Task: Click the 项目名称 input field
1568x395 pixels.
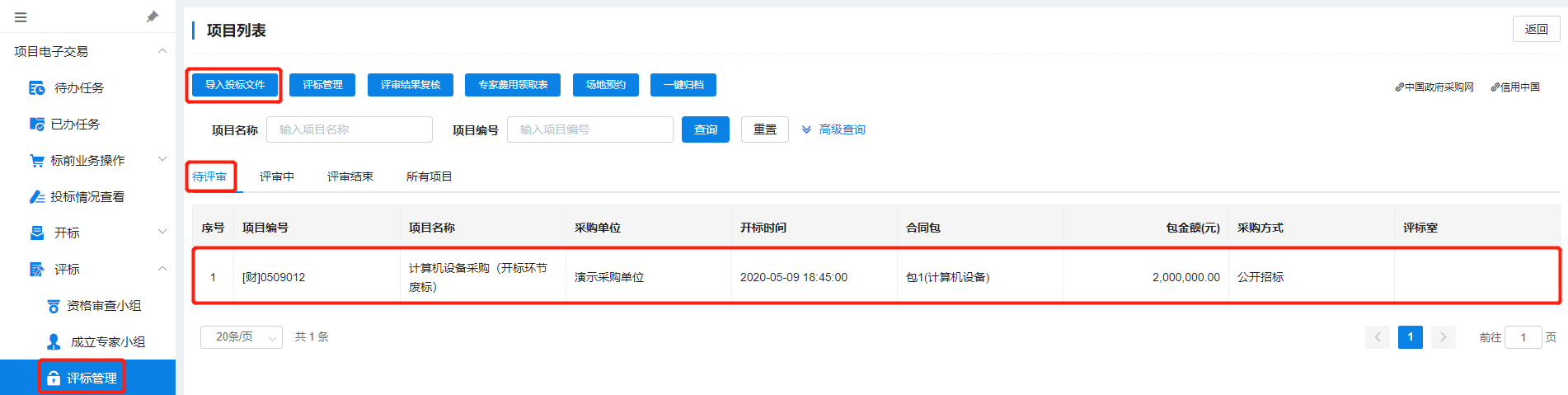Action: point(349,130)
